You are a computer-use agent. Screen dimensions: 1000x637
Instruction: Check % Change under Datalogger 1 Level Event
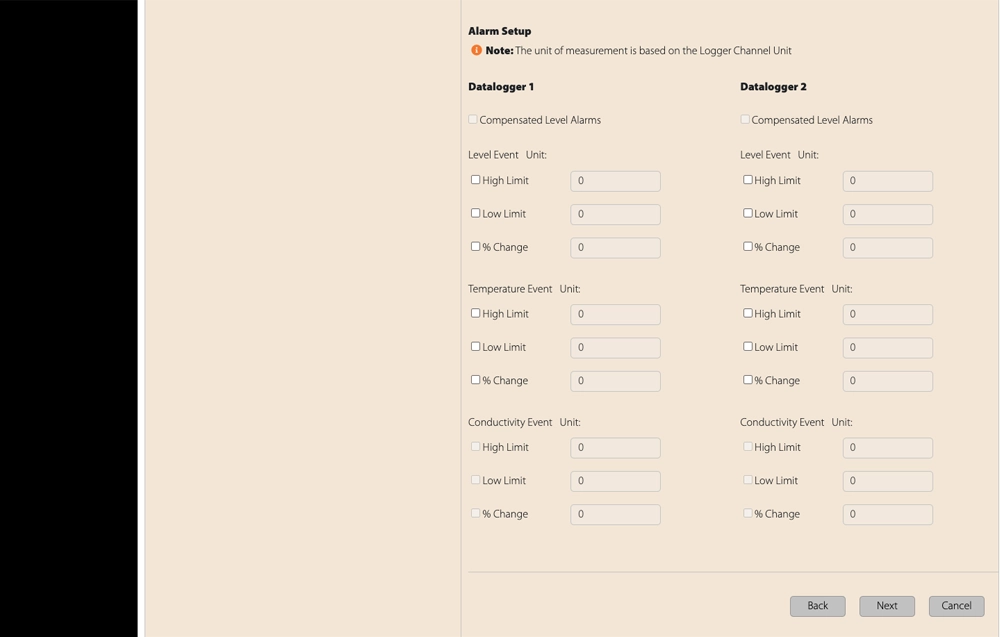[x=475, y=245]
